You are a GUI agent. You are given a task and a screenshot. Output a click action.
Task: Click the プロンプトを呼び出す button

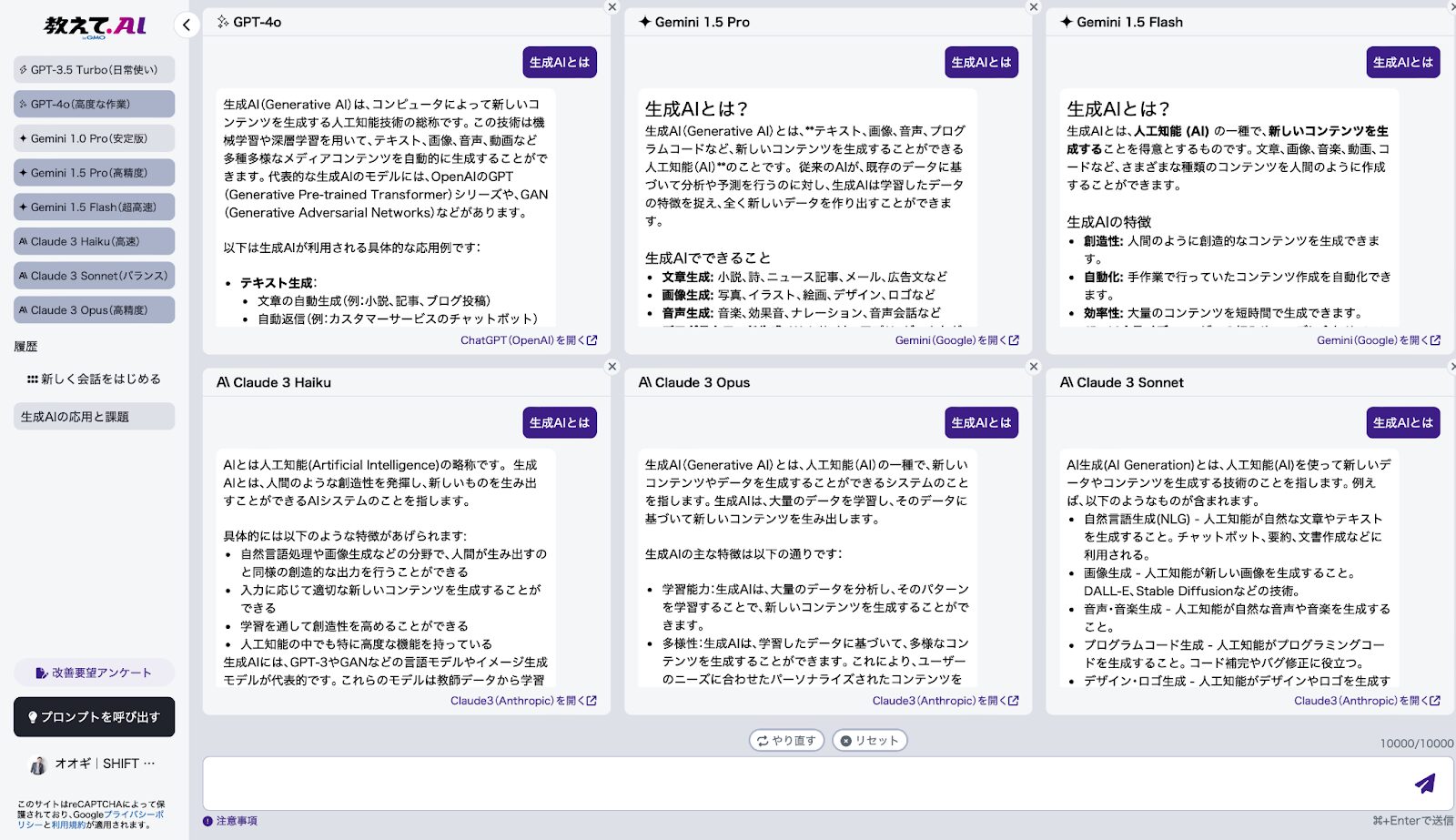click(94, 717)
